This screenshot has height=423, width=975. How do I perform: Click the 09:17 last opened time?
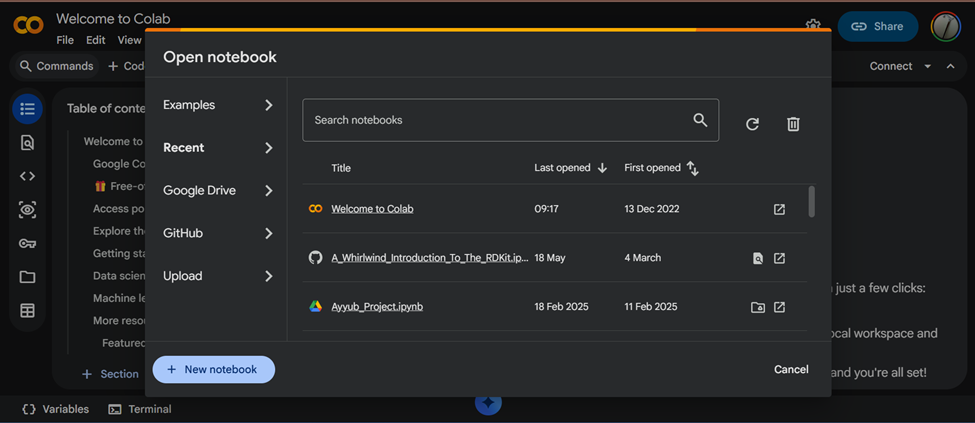tap(546, 209)
